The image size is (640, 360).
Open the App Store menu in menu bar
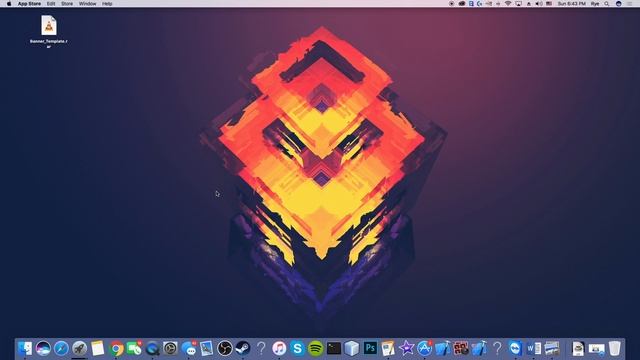(x=29, y=4)
